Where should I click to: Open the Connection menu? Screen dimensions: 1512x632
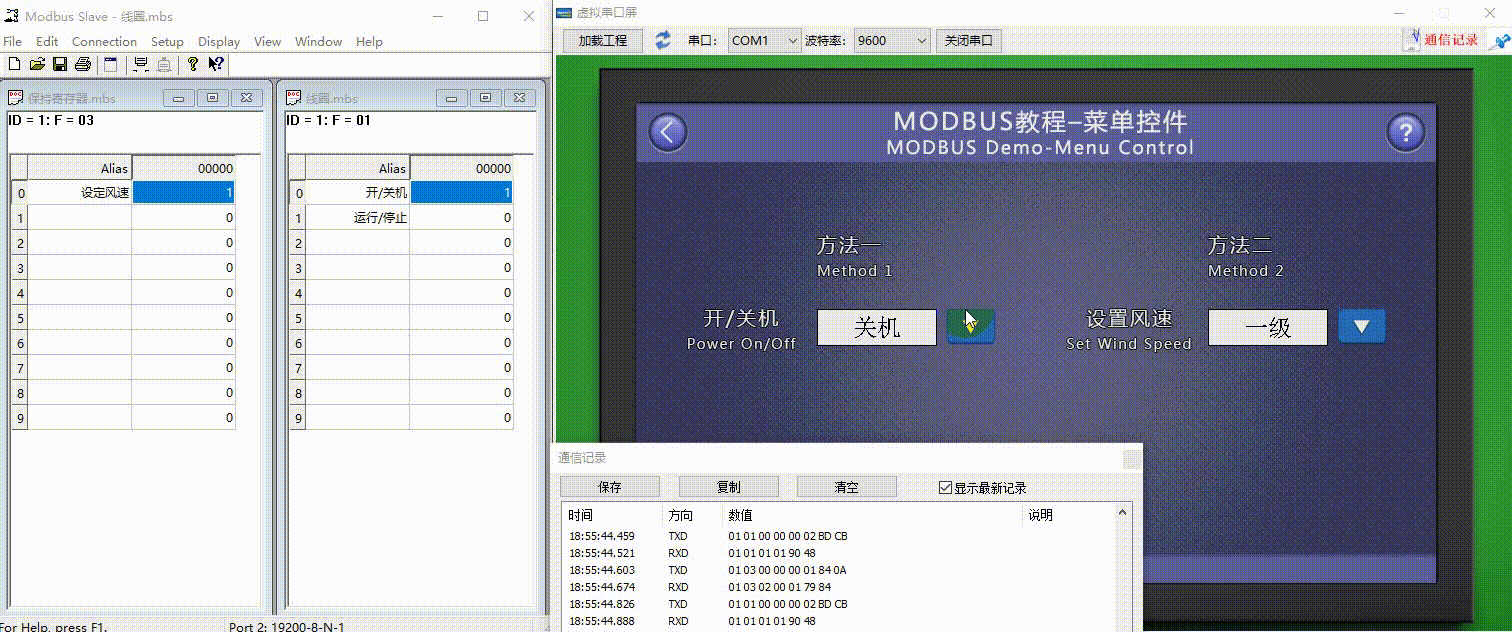click(x=104, y=42)
